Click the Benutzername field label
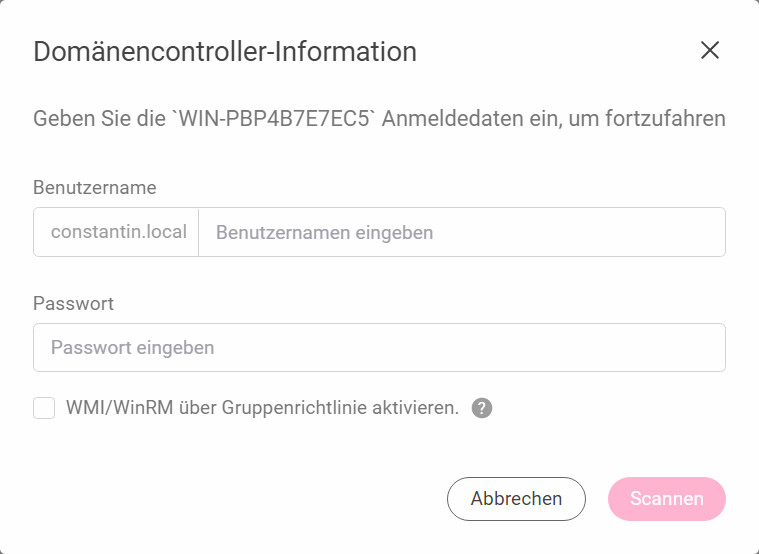The width and height of the screenshot is (759, 554). [x=95, y=187]
